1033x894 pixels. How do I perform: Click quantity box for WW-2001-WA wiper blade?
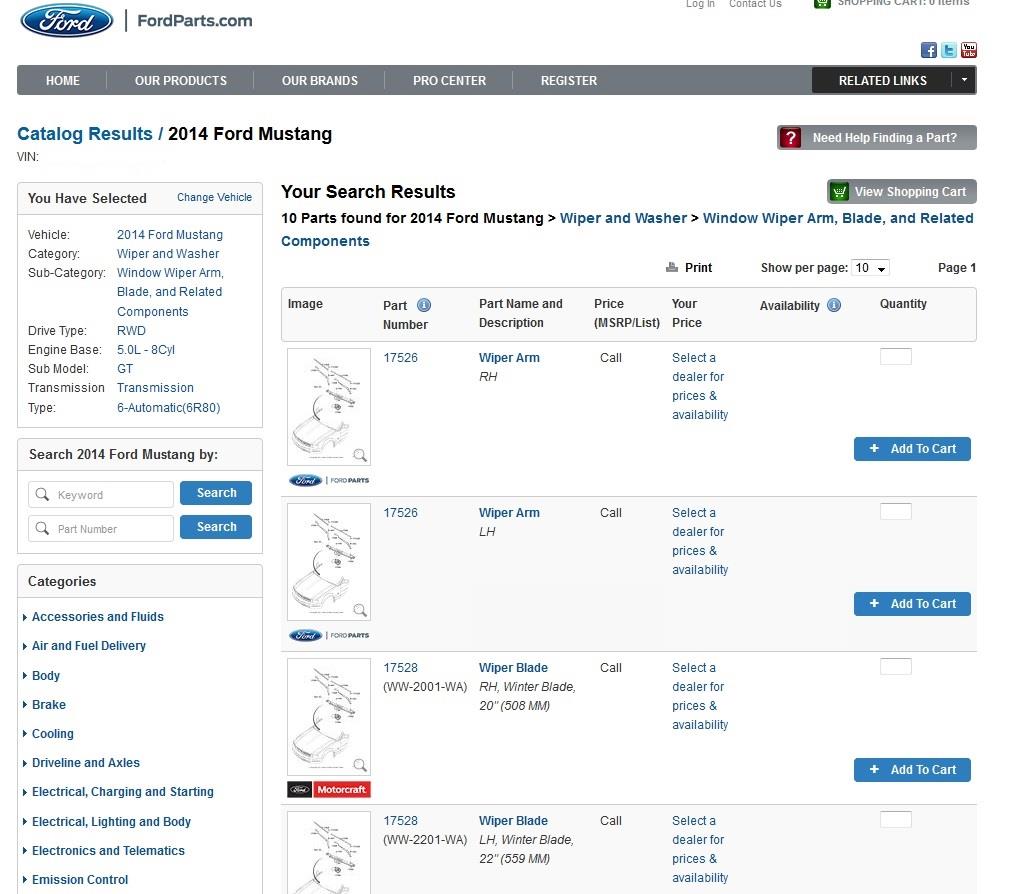click(x=896, y=666)
